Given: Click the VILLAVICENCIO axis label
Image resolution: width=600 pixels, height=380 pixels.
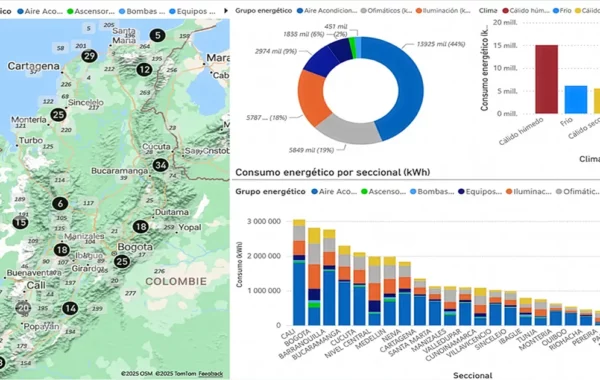Looking at the screenshot, I should (468, 342).
